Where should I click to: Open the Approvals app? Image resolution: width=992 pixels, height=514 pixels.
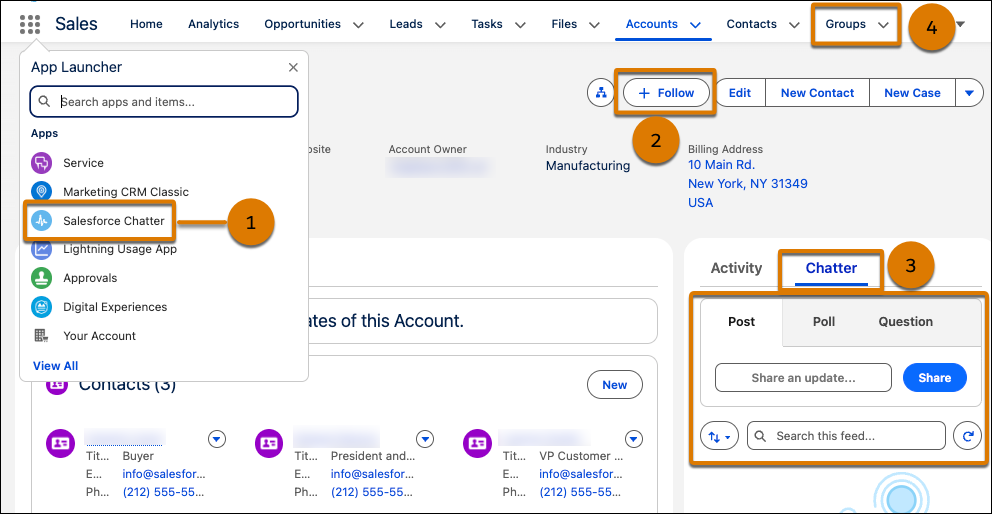pos(74,278)
